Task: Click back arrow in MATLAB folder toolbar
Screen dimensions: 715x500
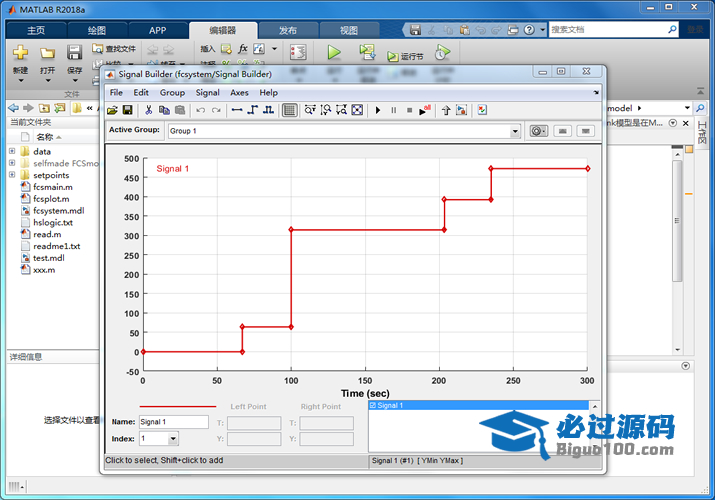Action: [14, 108]
